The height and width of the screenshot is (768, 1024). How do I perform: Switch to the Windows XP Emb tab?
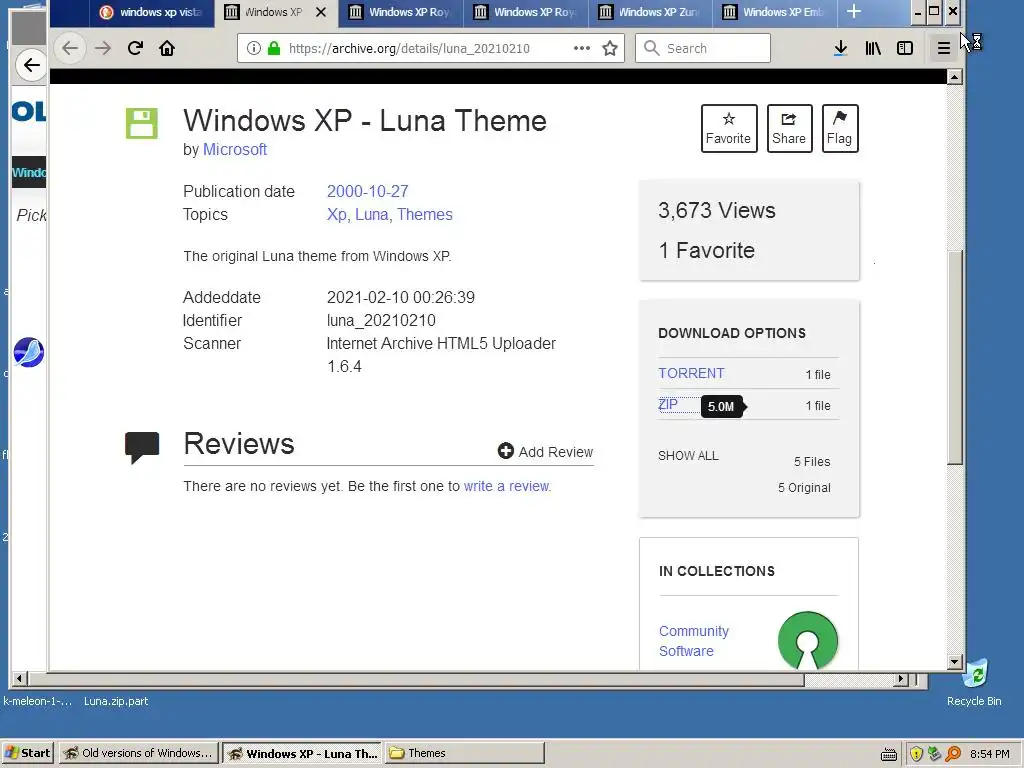coord(775,12)
